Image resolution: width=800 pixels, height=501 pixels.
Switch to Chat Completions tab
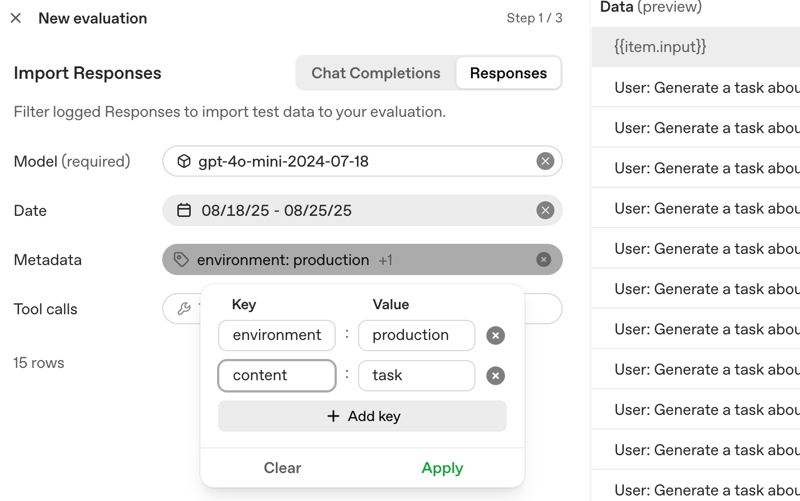click(x=375, y=73)
